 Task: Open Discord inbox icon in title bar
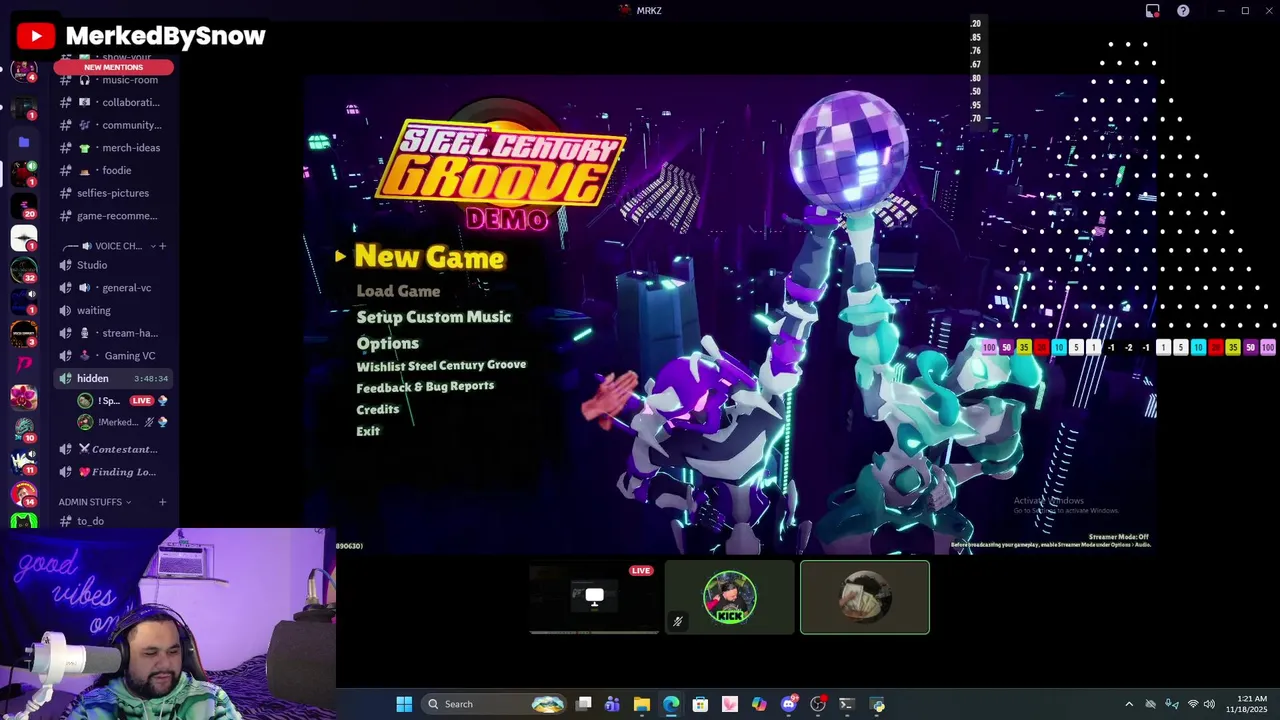tap(1152, 11)
